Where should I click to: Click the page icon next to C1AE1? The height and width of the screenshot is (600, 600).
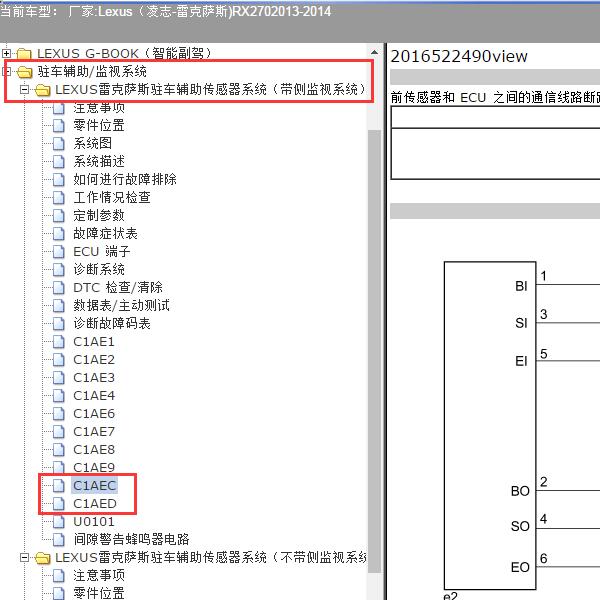click(59, 341)
